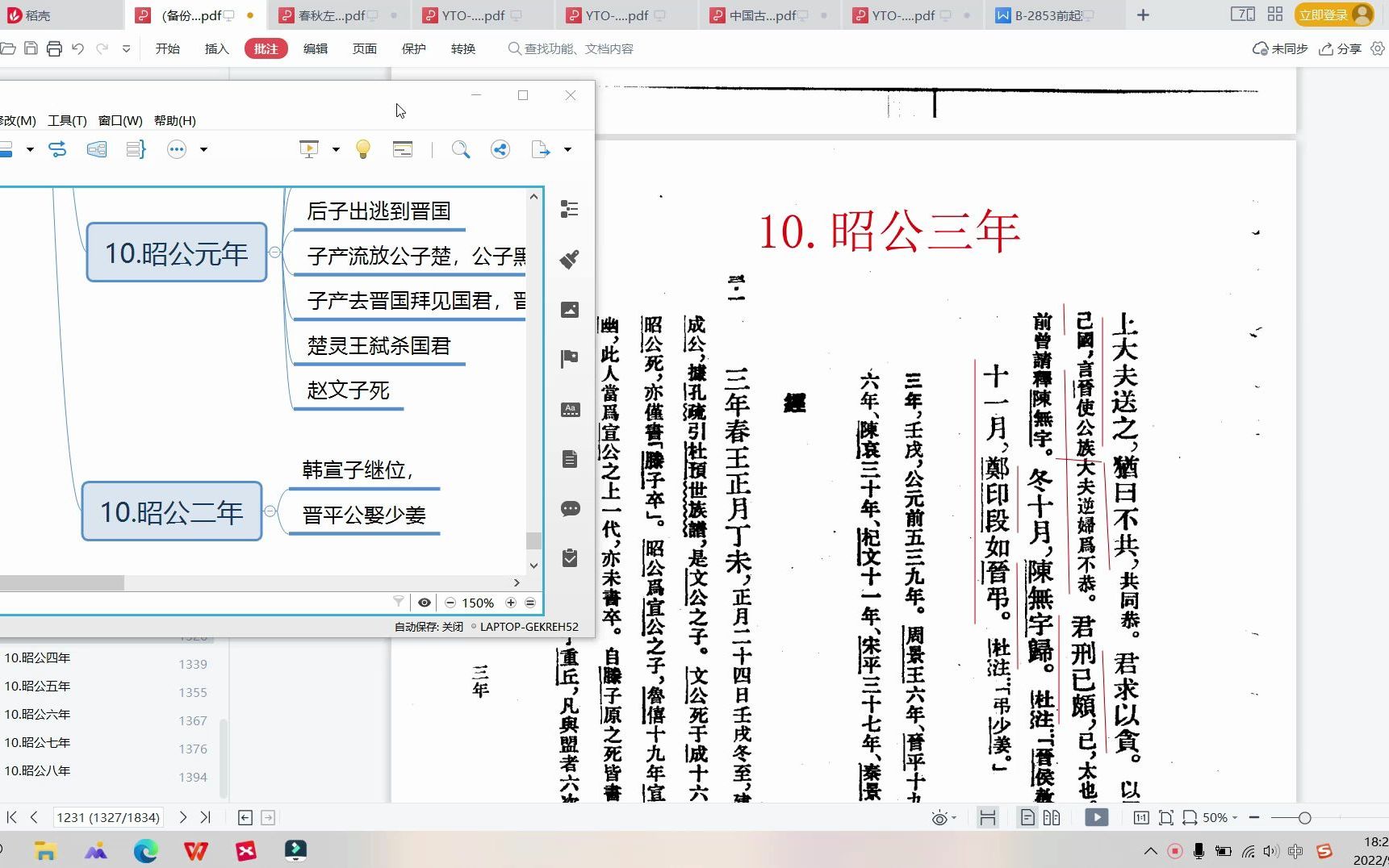The height and width of the screenshot is (868, 1389).
Task: Go to next page in PDF
Action: click(x=183, y=817)
